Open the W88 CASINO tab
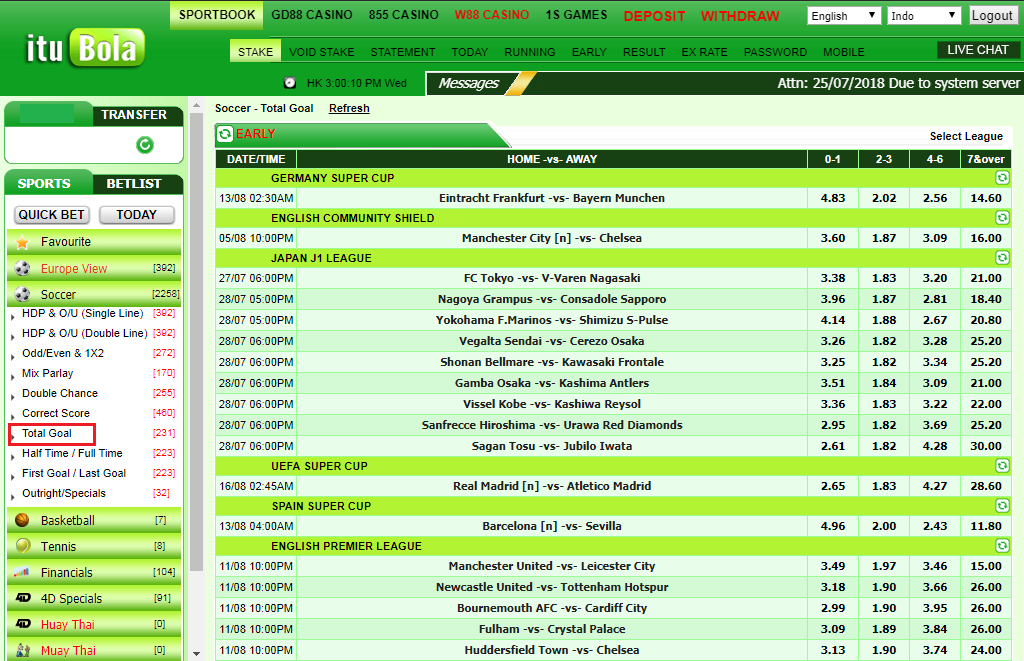The image size is (1024, 661). (x=492, y=15)
